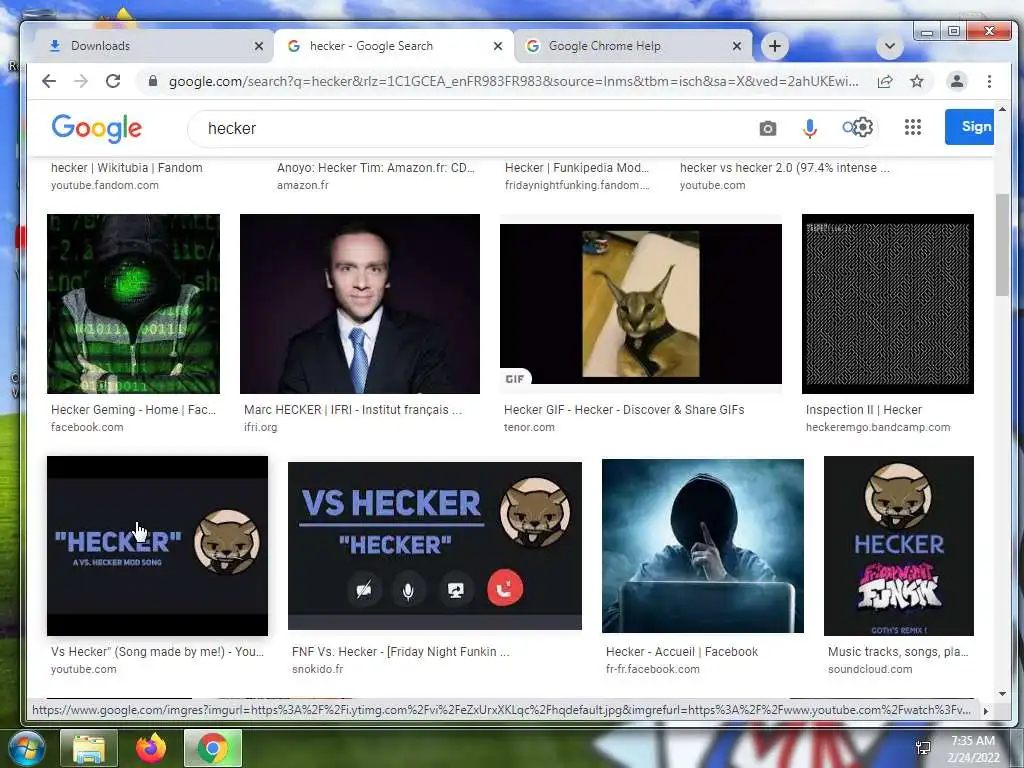
Task: Open Music tracks, songs soundcloud link
Action: click(x=898, y=652)
